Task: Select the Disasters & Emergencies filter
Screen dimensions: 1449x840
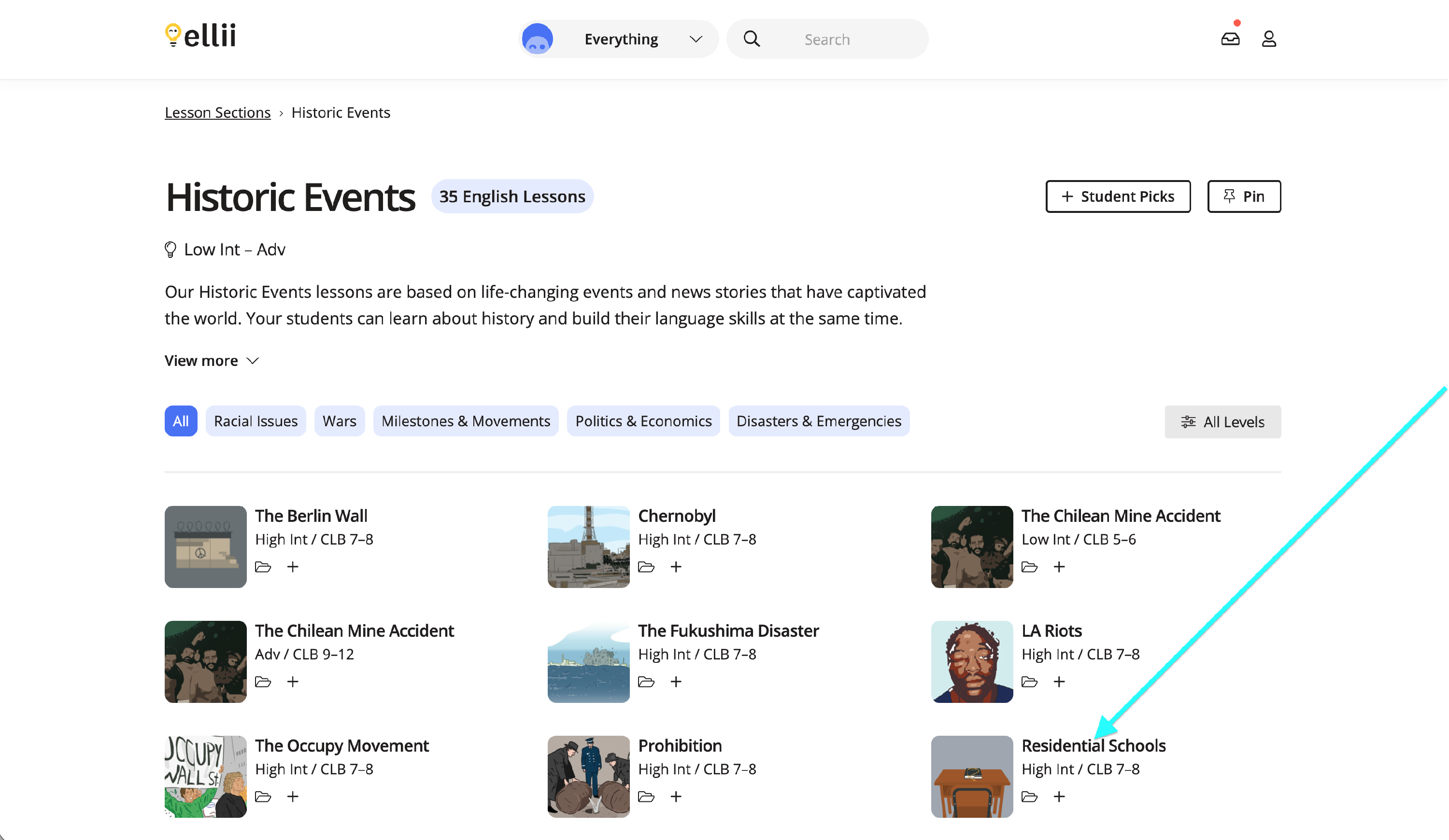Action: (x=819, y=421)
